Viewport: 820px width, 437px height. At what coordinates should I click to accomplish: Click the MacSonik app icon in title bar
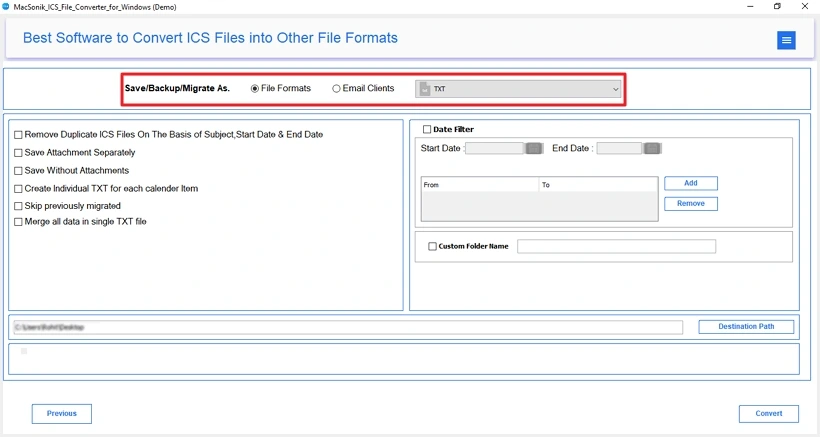(x=6, y=7)
